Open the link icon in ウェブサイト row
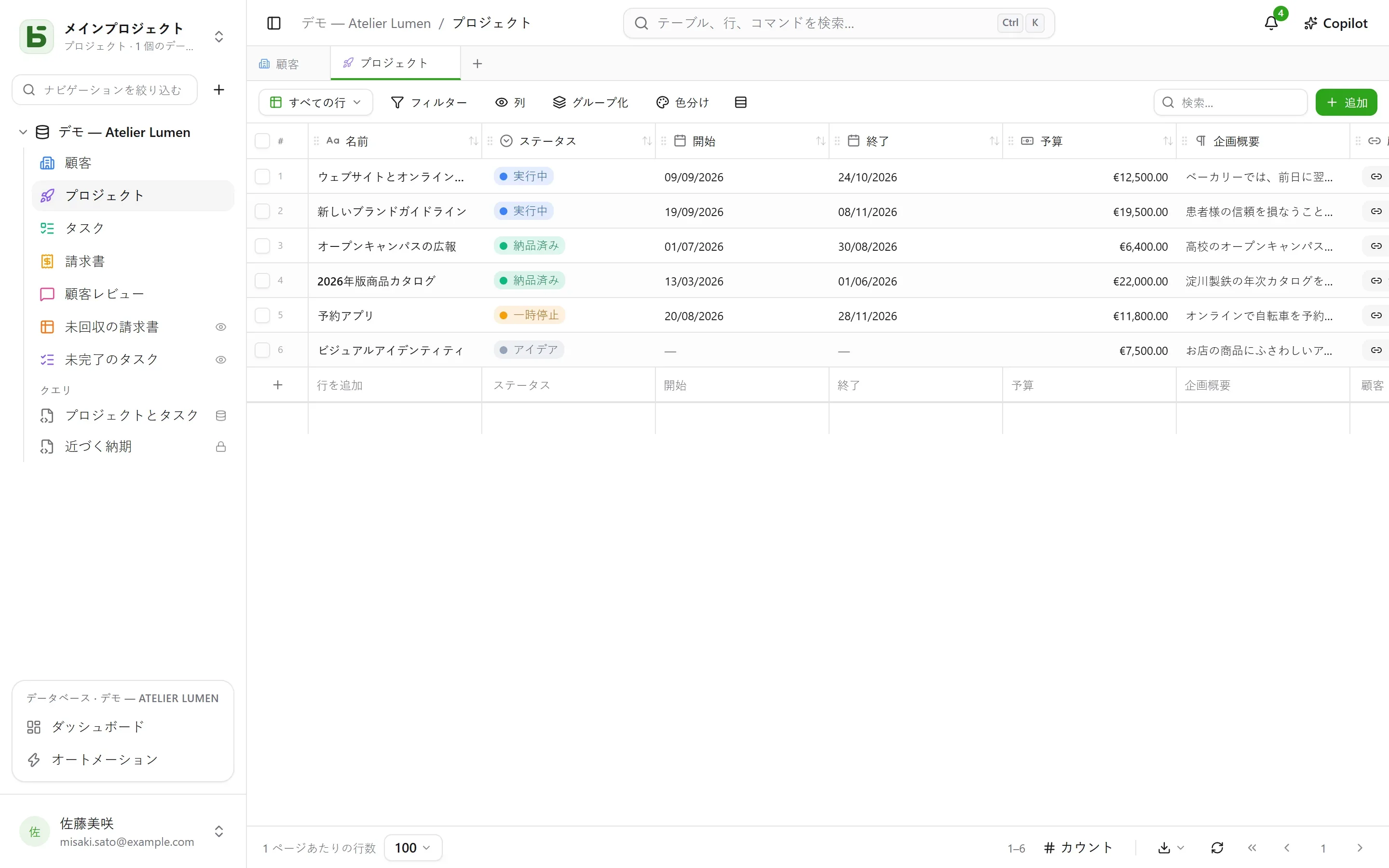 pos(1376,176)
